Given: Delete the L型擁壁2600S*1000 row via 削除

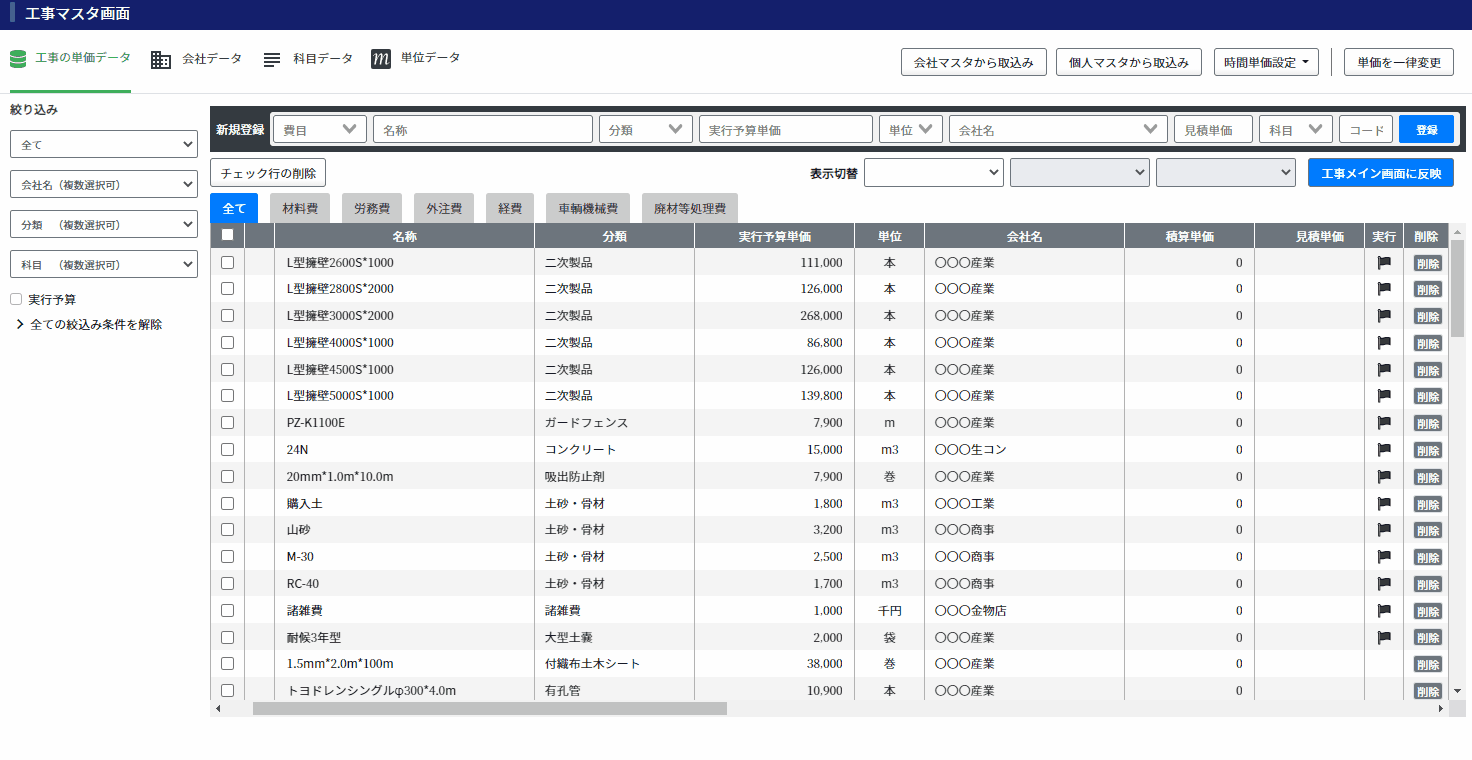Looking at the screenshot, I should [x=1428, y=264].
